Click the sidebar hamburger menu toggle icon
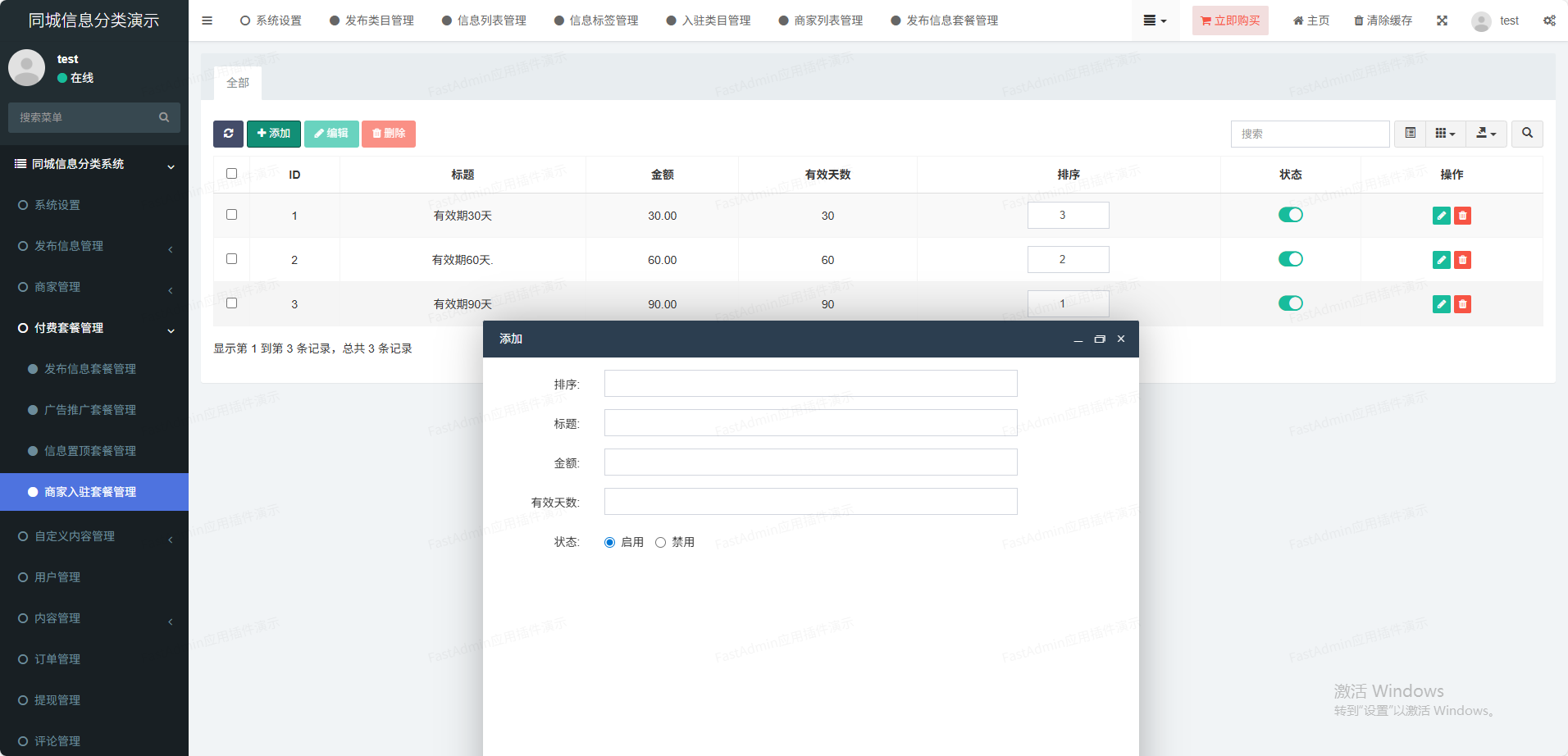Viewport: 1568px width, 756px height. pos(207,20)
